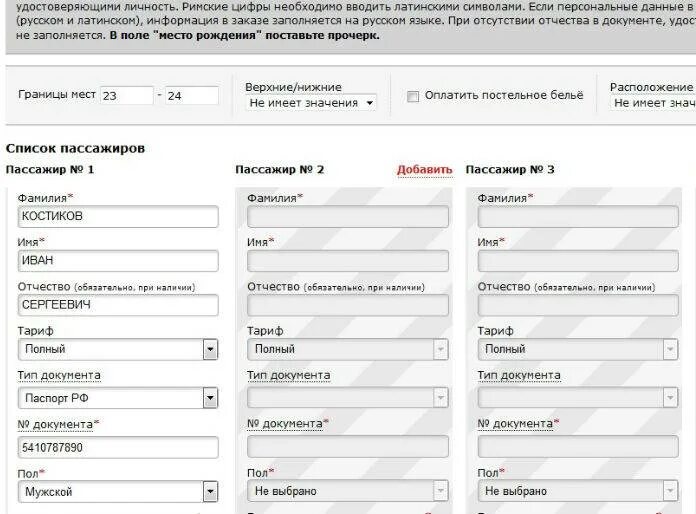Viewport: 696px width, 514px height.
Task: Open passenger 3 'Тариф' dropdown
Action: 578,349
